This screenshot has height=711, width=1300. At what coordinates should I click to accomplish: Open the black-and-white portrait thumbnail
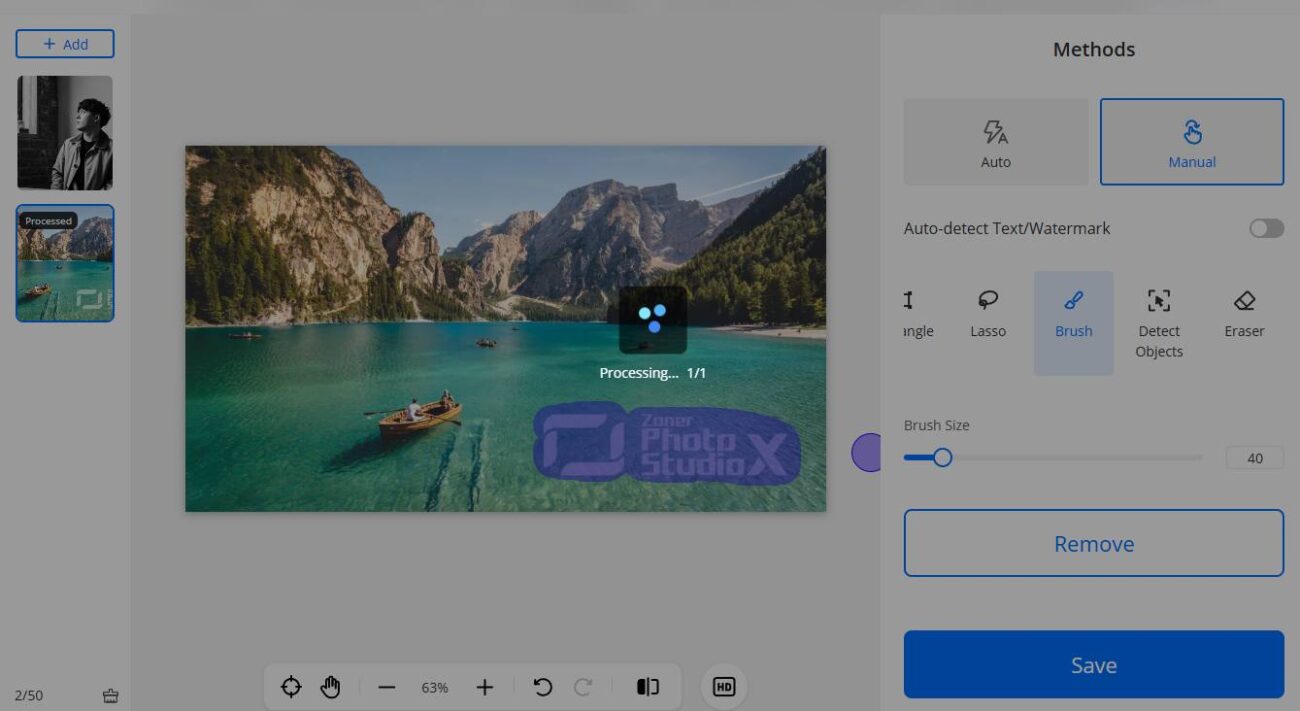pyautogui.click(x=65, y=132)
